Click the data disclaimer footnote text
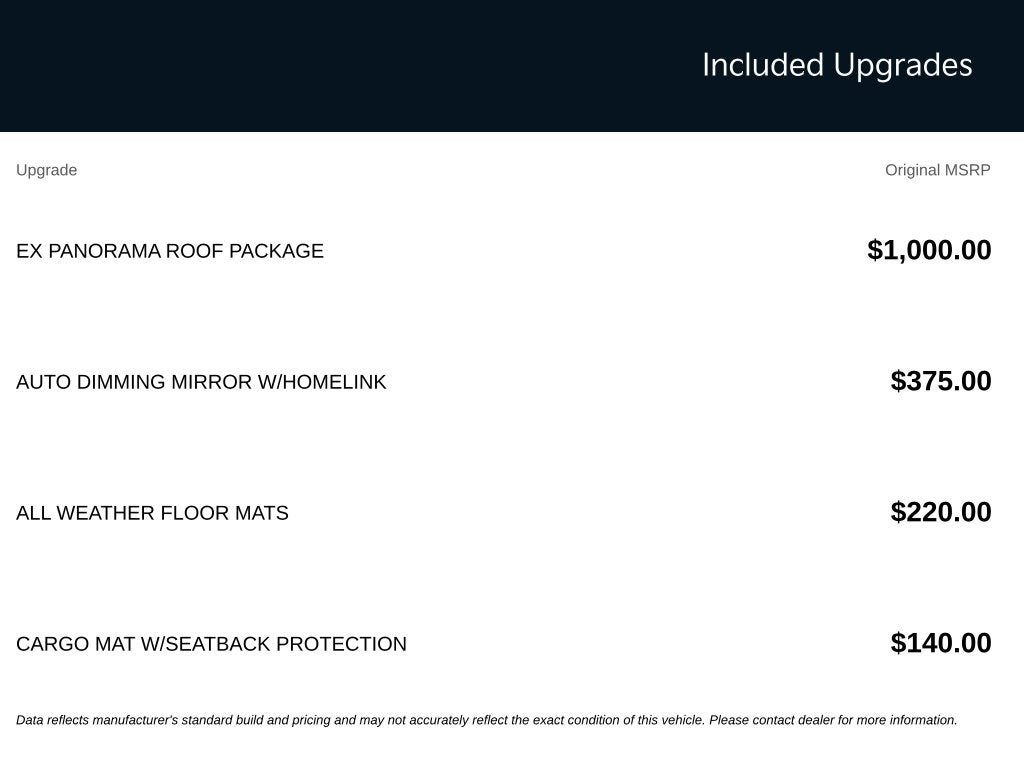The width and height of the screenshot is (1024, 768). (487, 720)
